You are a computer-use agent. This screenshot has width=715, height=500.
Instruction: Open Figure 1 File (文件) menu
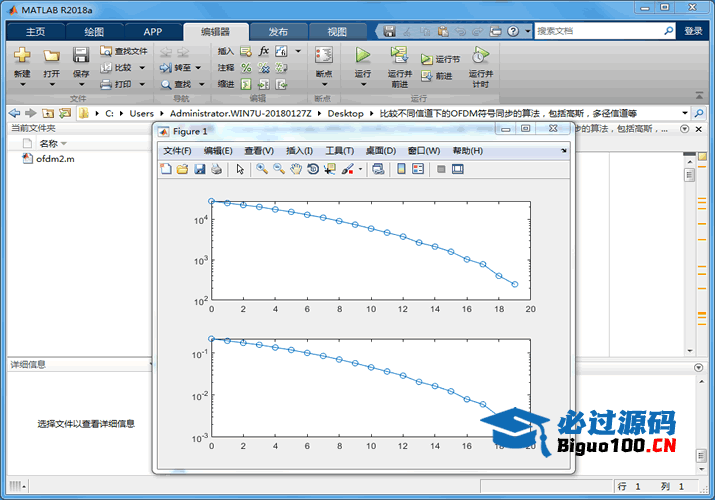tap(177, 151)
